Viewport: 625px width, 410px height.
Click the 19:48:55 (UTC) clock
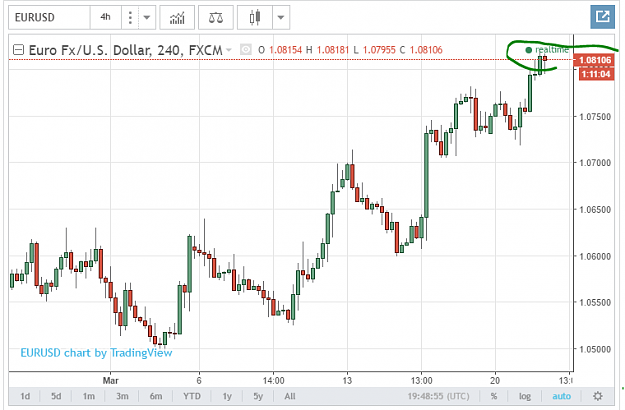coord(438,396)
